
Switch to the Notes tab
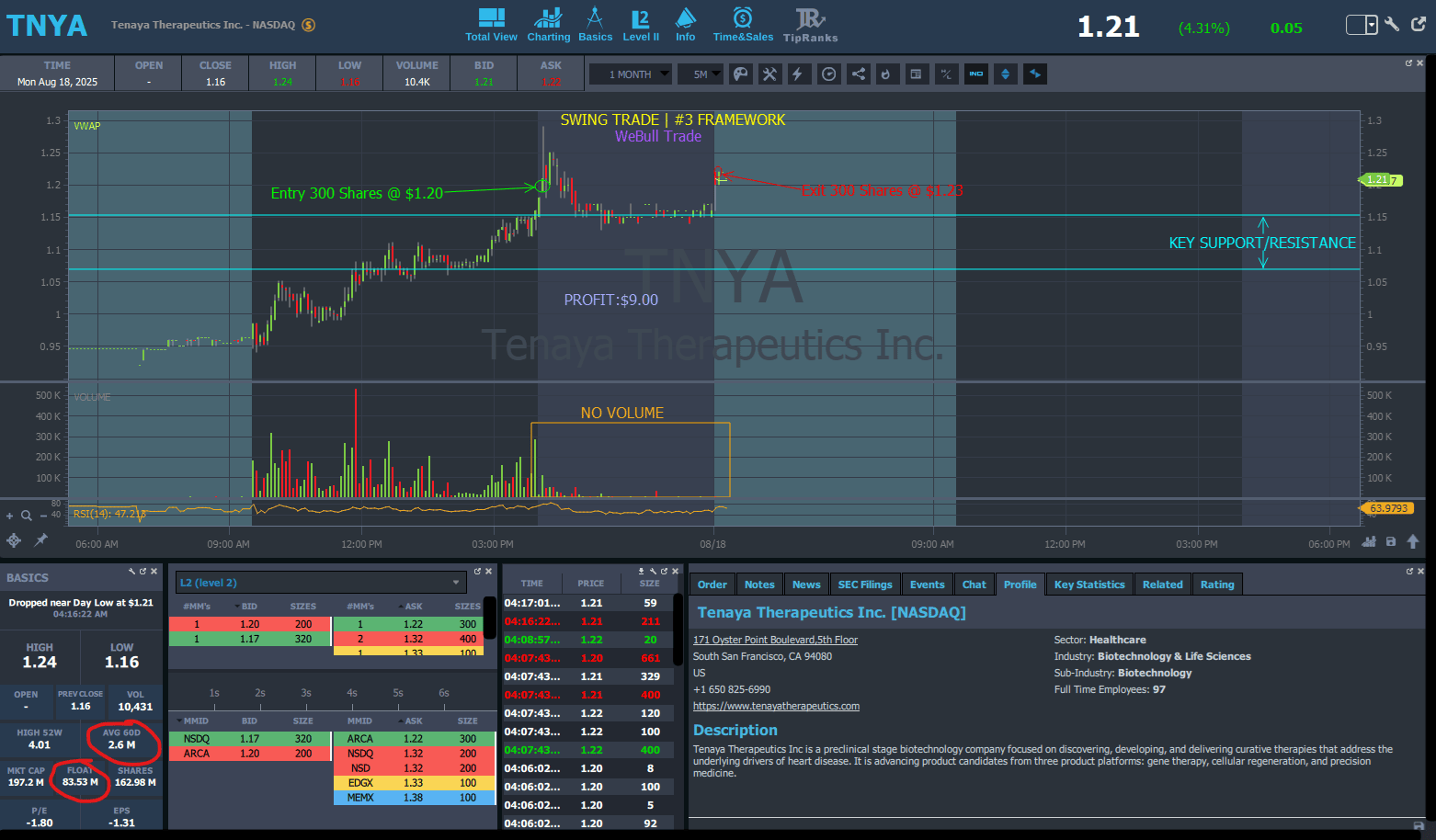(759, 585)
